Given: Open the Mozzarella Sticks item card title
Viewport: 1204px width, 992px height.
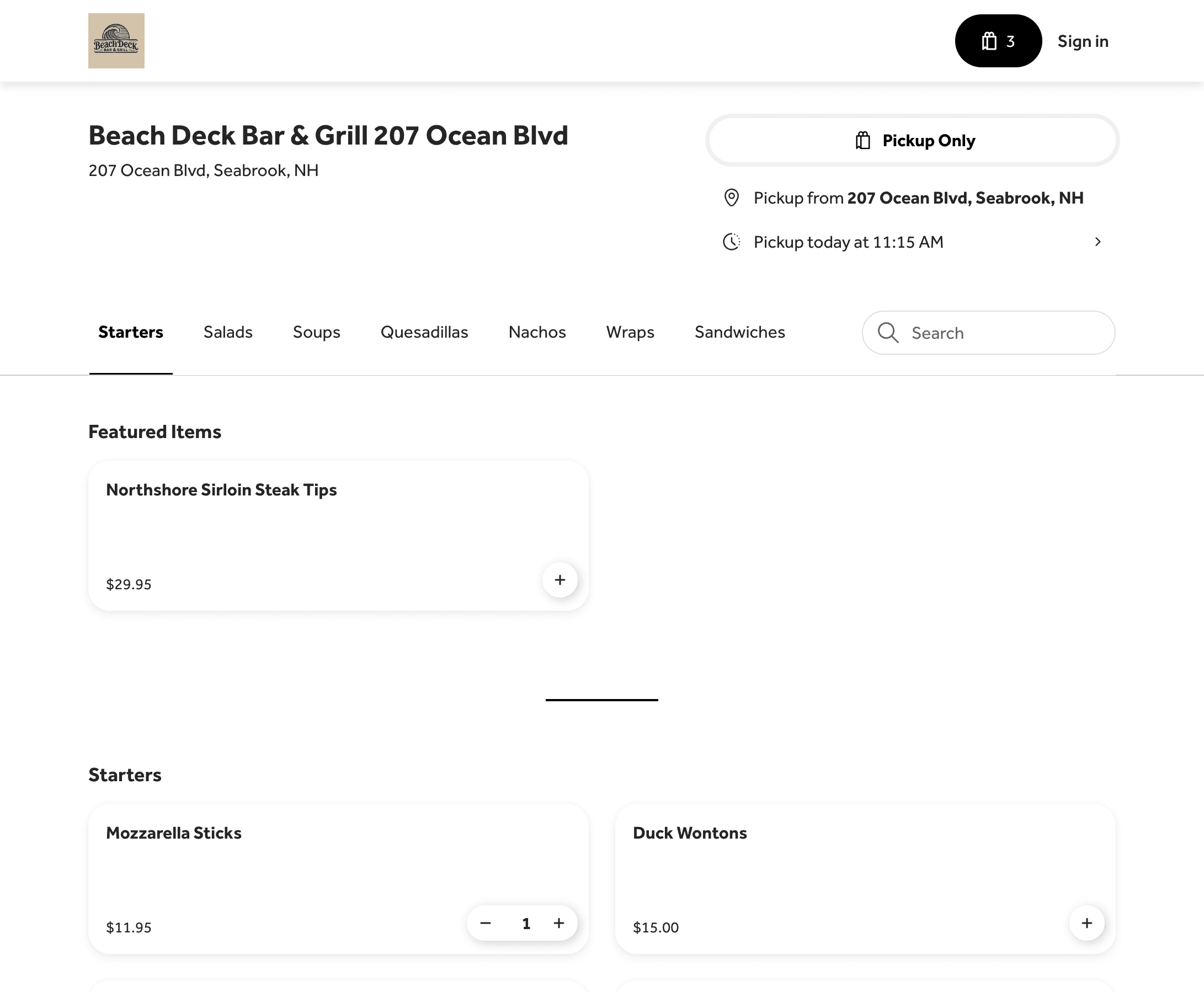Looking at the screenshot, I should pyautogui.click(x=174, y=833).
